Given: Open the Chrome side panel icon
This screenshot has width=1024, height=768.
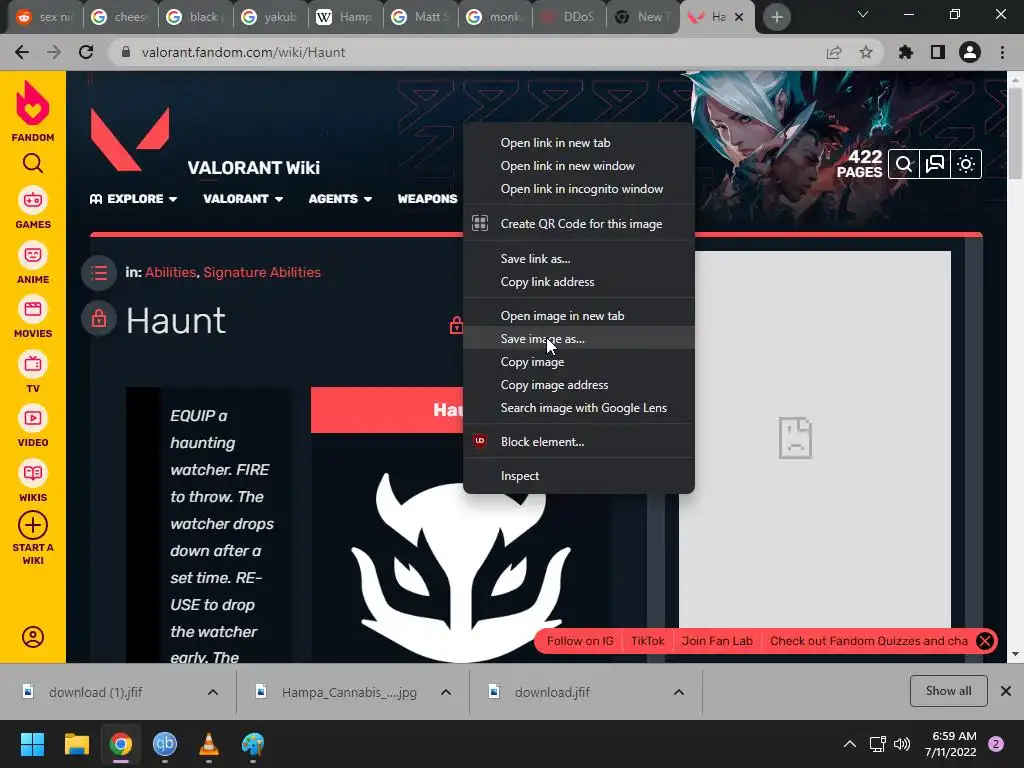Looking at the screenshot, I should click(x=938, y=52).
